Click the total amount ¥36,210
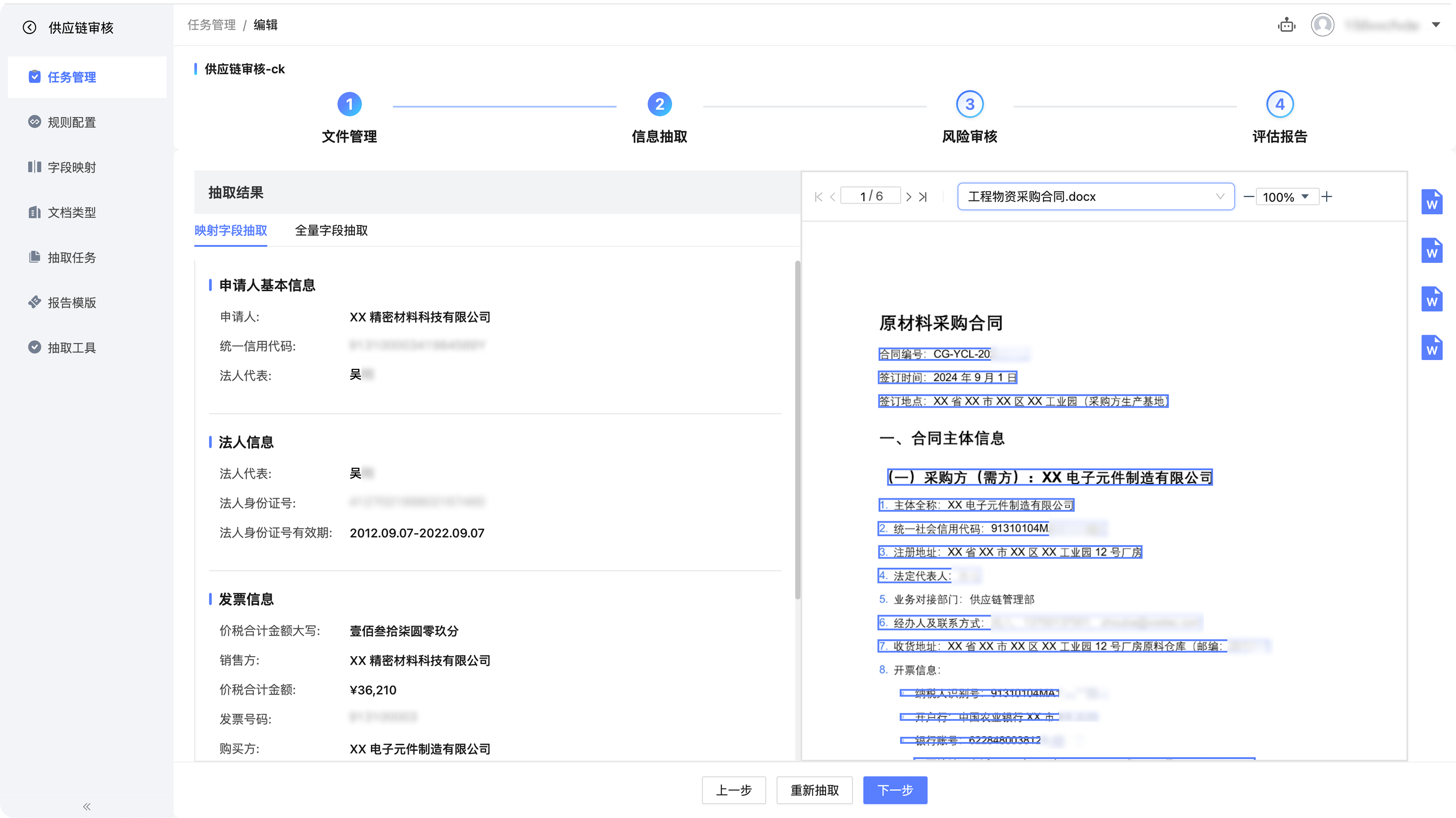Screen dimensions: 1456x818 click(x=373, y=690)
